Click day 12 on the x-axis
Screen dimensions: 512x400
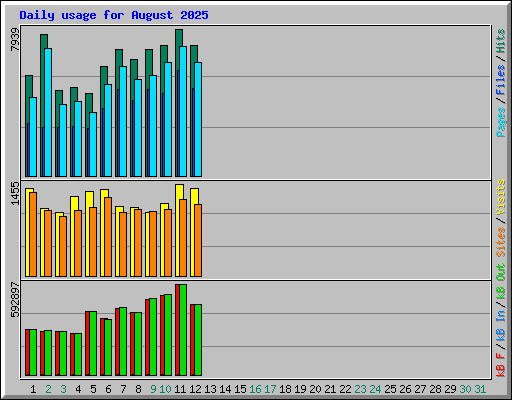pyautogui.click(x=195, y=389)
